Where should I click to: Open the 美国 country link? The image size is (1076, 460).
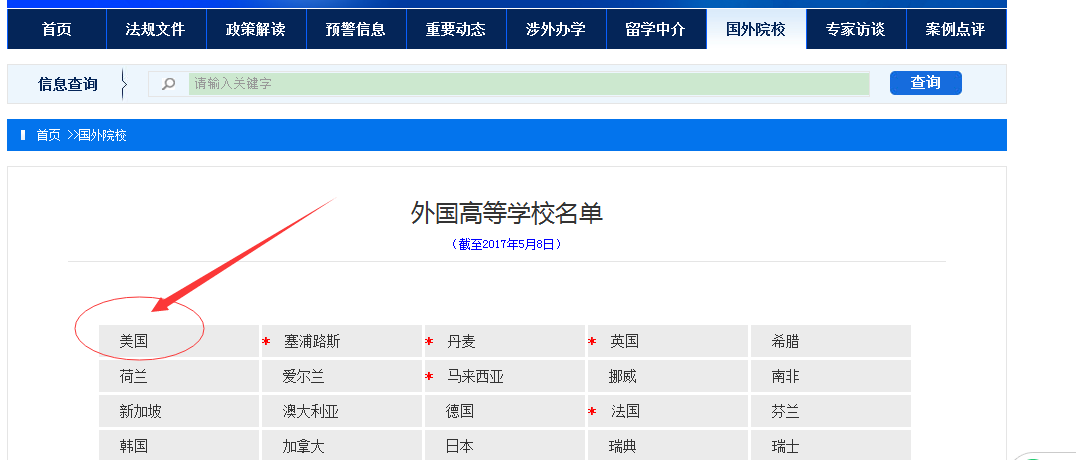coord(134,341)
